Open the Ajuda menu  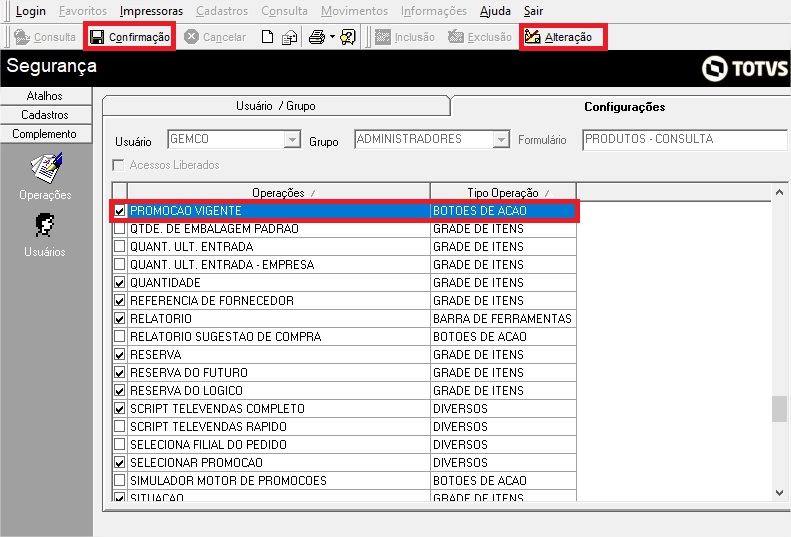495,11
